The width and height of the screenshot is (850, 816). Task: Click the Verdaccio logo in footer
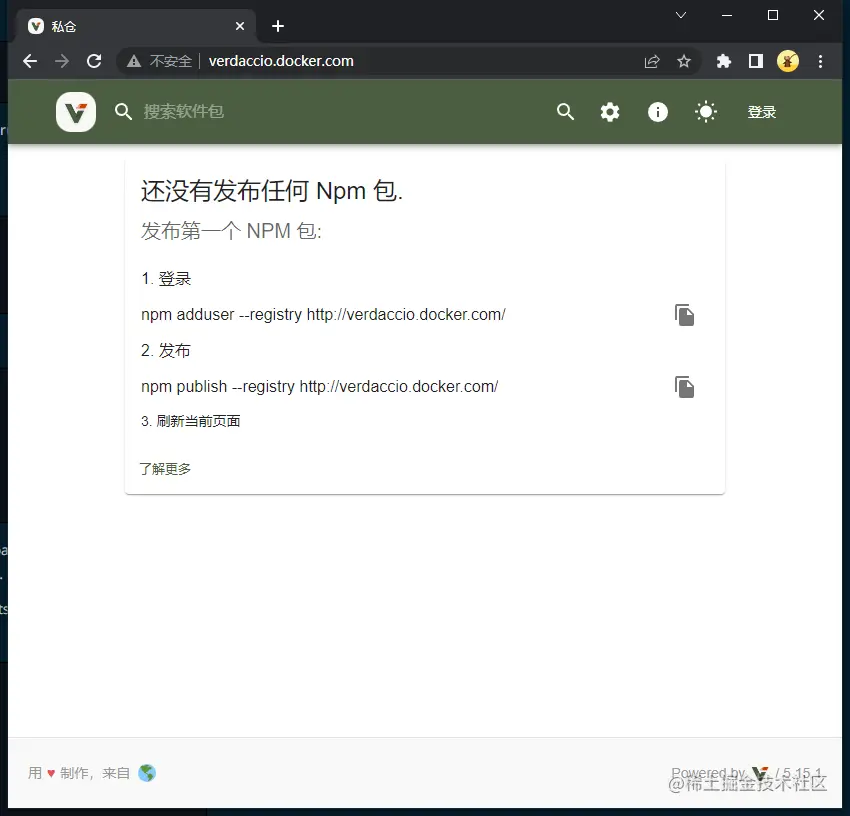coord(761,773)
